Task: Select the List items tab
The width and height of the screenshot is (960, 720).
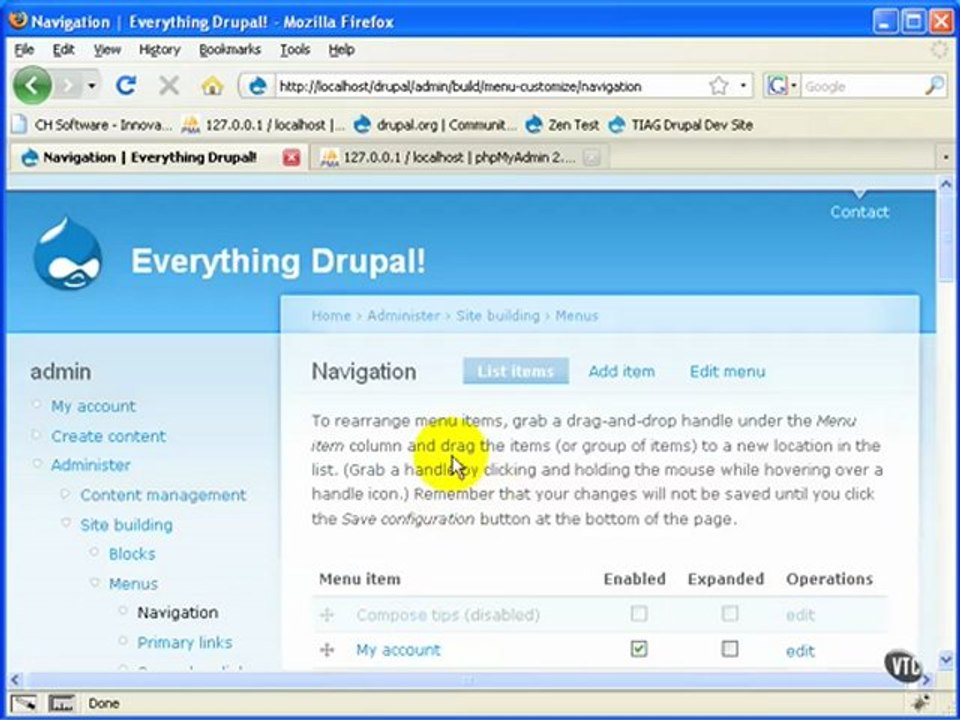Action: pos(516,371)
